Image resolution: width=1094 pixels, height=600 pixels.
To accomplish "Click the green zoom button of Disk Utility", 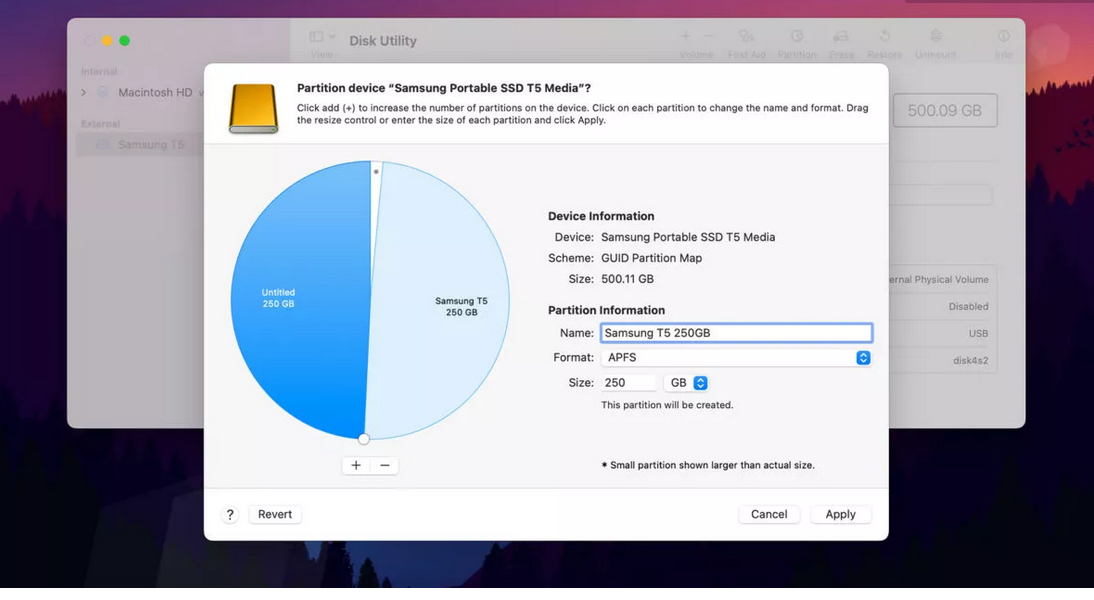I will (x=124, y=40).
